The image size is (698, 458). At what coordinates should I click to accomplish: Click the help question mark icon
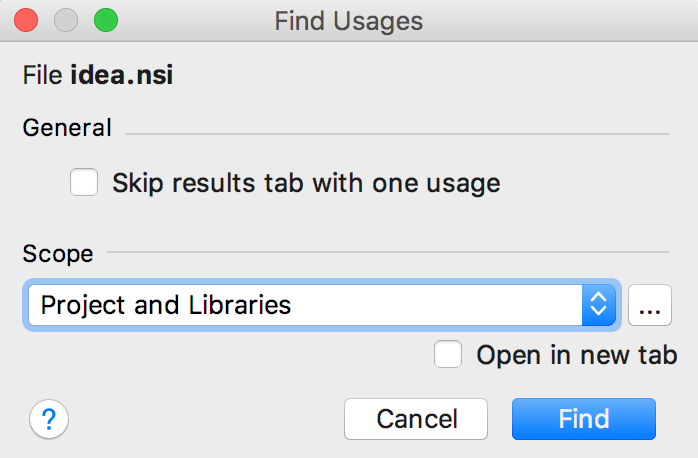click(49, 419)
